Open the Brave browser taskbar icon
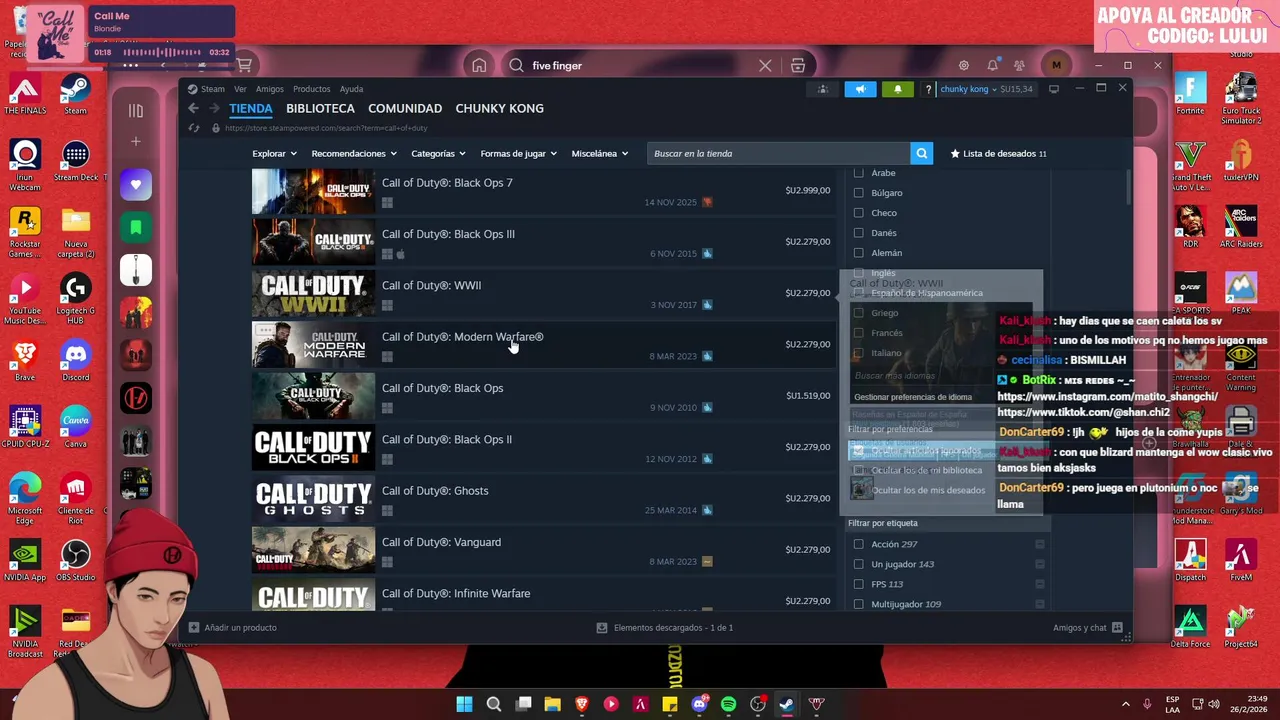 pos(582,704)
